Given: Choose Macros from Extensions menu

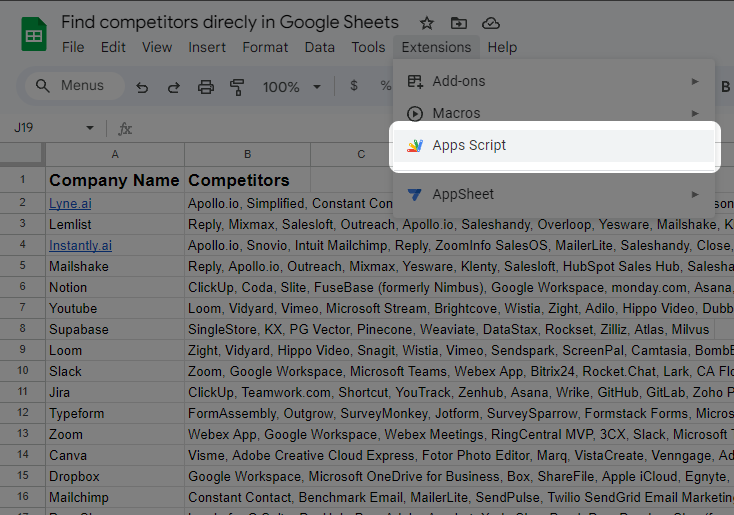Looking at the screenshot, I should [x=554, y=113].
